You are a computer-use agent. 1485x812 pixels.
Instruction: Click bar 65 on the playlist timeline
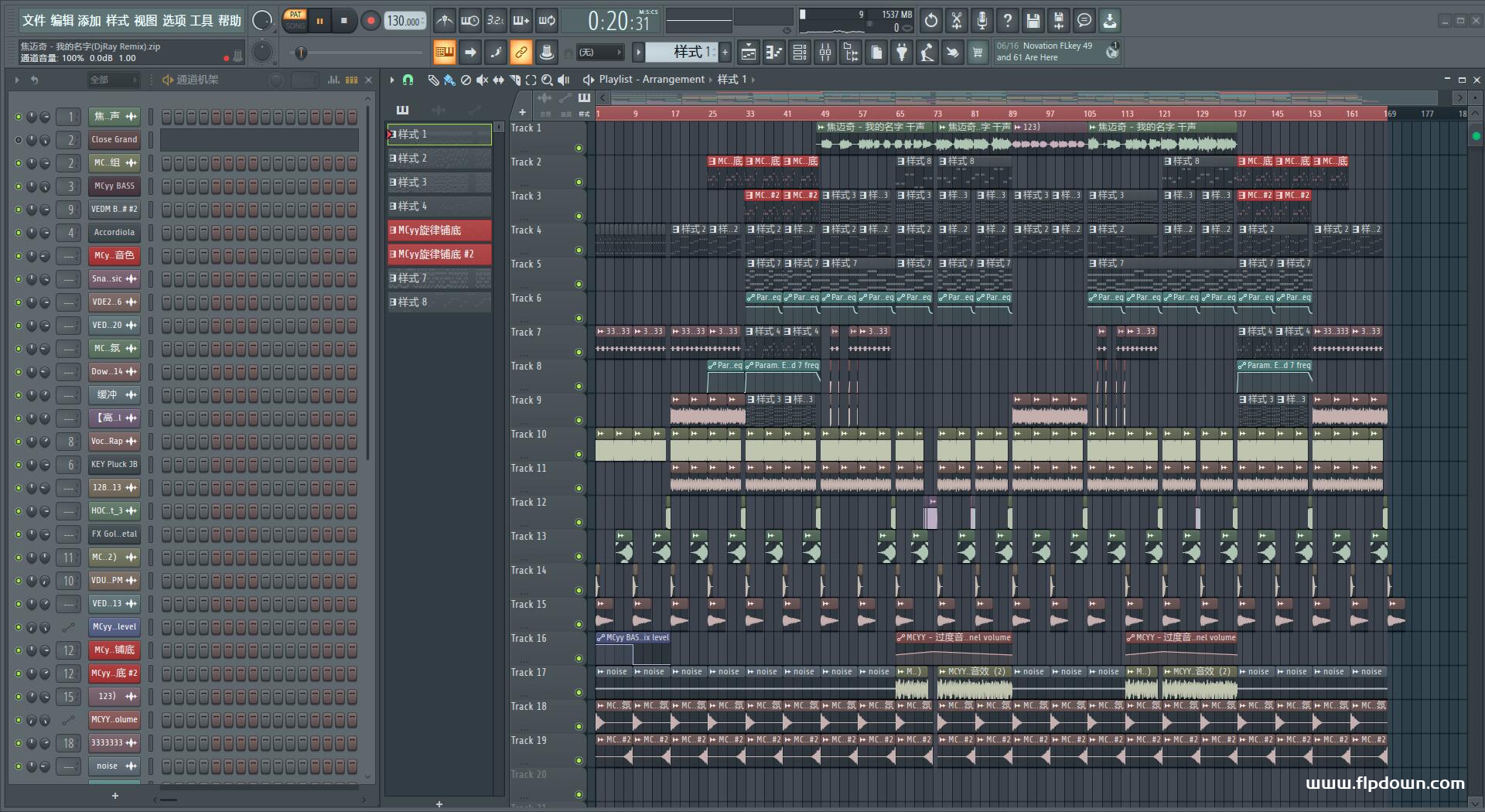[900, 114]
